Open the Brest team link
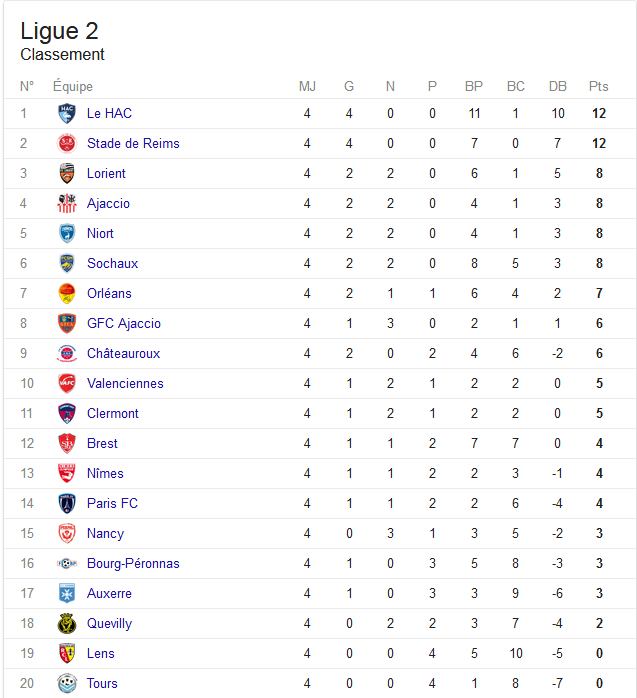Screen dimensions: 637x698 click(102, 443)
